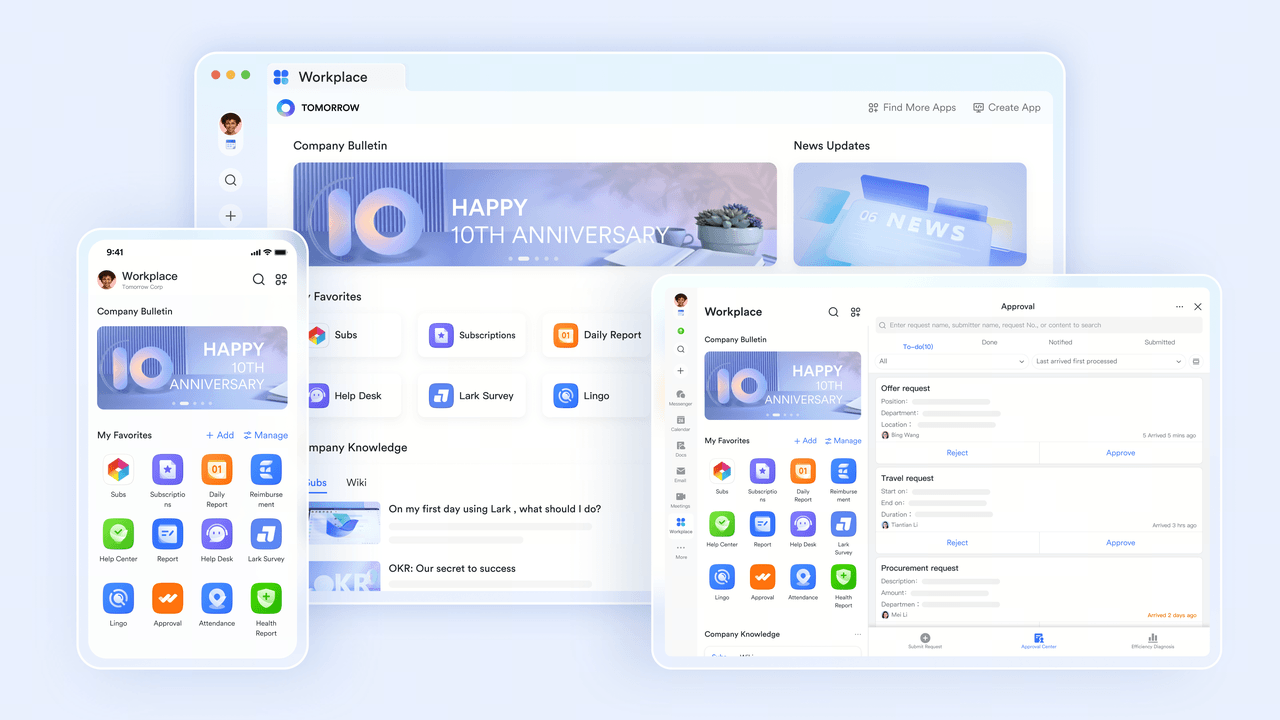
Task: Open Report app on the phone screen
Action: [167, 534]
